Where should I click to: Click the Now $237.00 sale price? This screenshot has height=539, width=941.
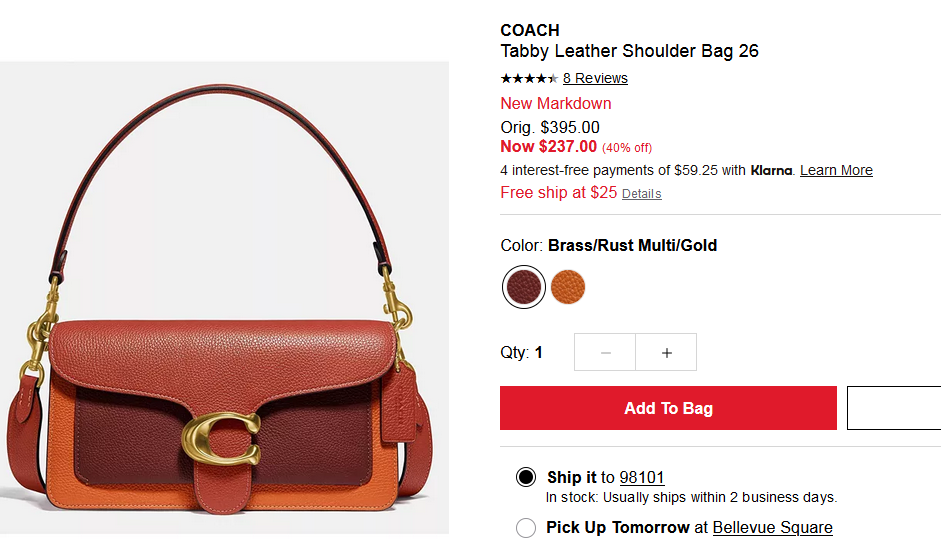click(x=549, y=146)
